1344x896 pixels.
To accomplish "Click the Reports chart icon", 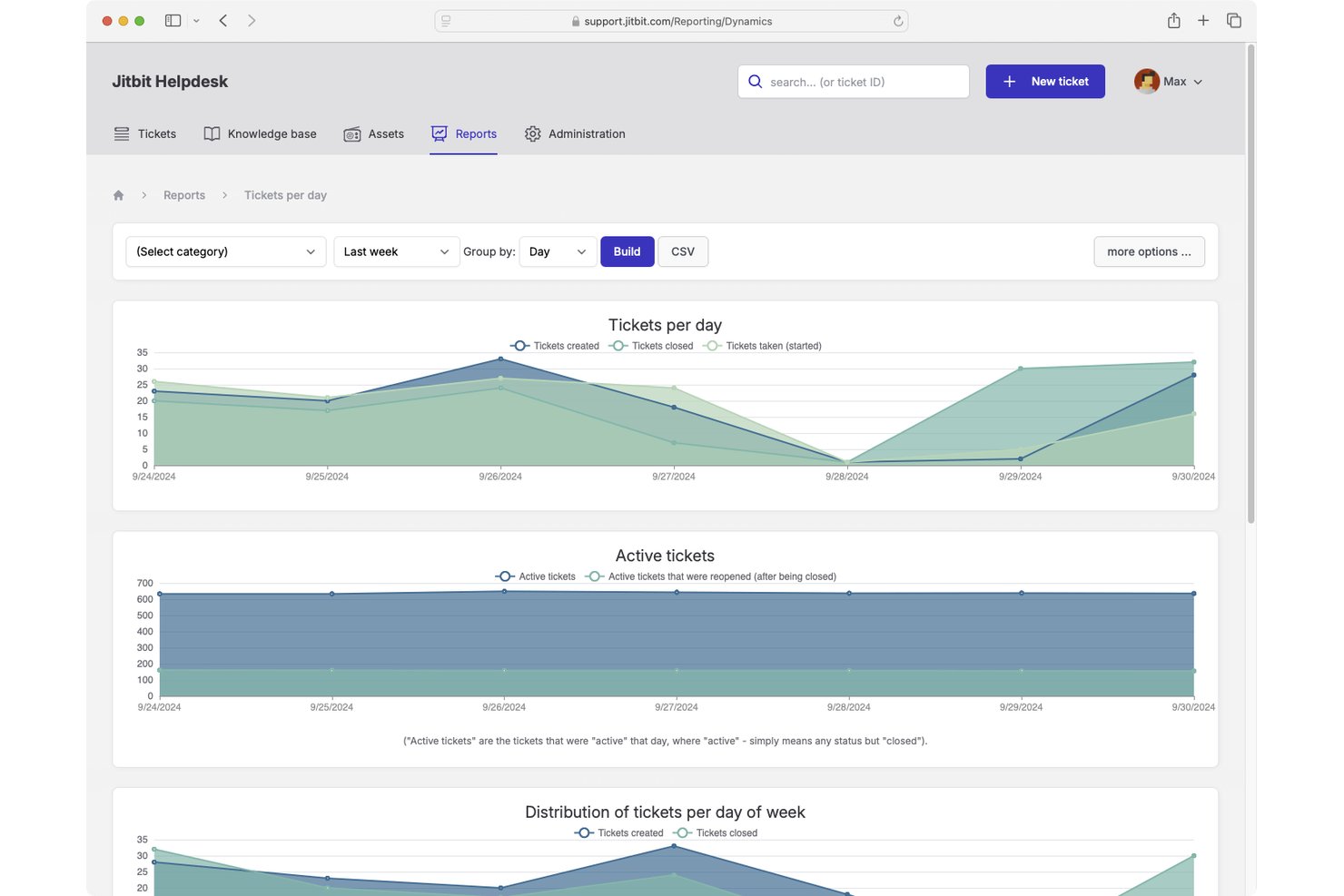I will (x=439, y=133).
